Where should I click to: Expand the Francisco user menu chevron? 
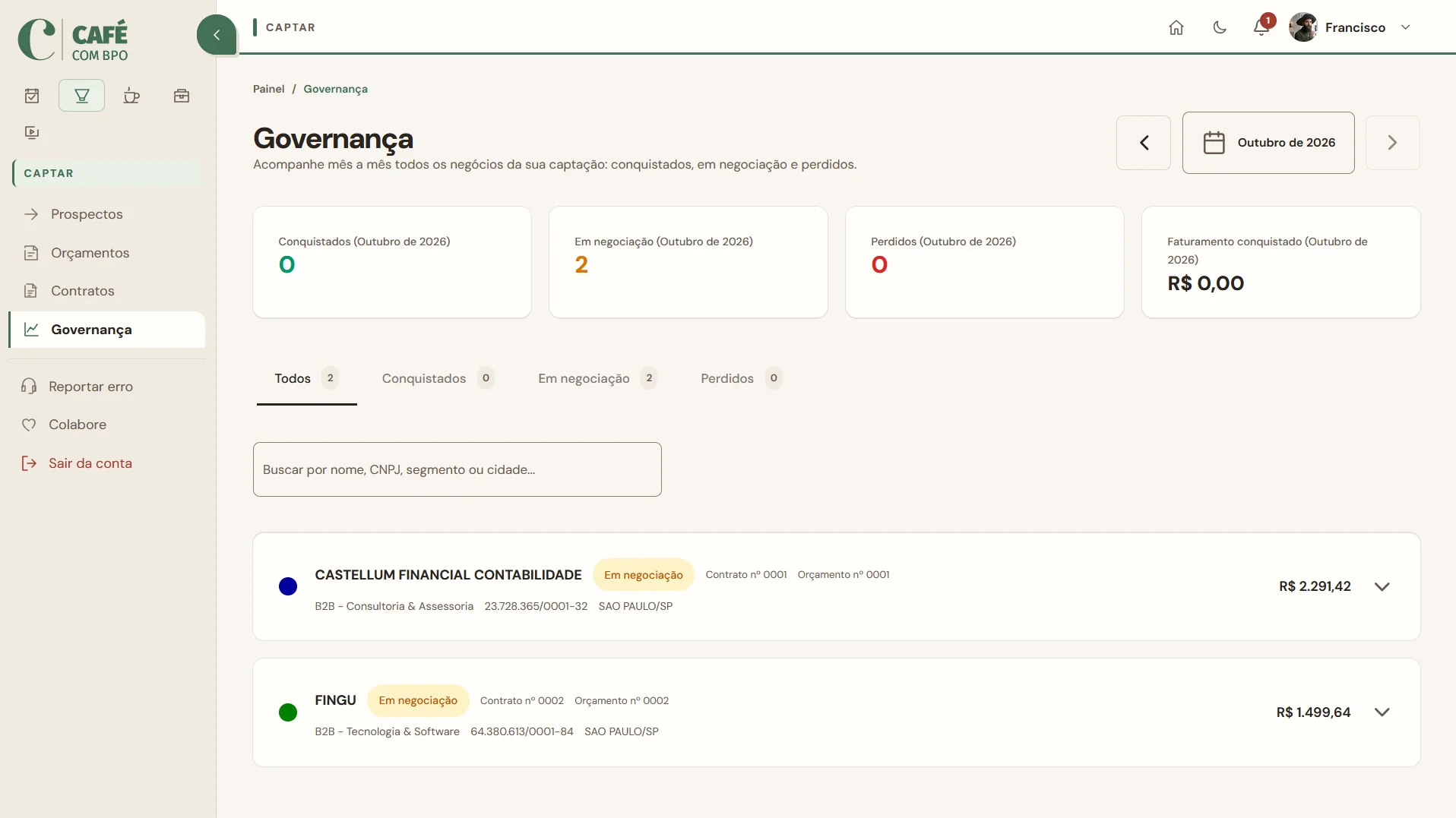pos(1405,27)
